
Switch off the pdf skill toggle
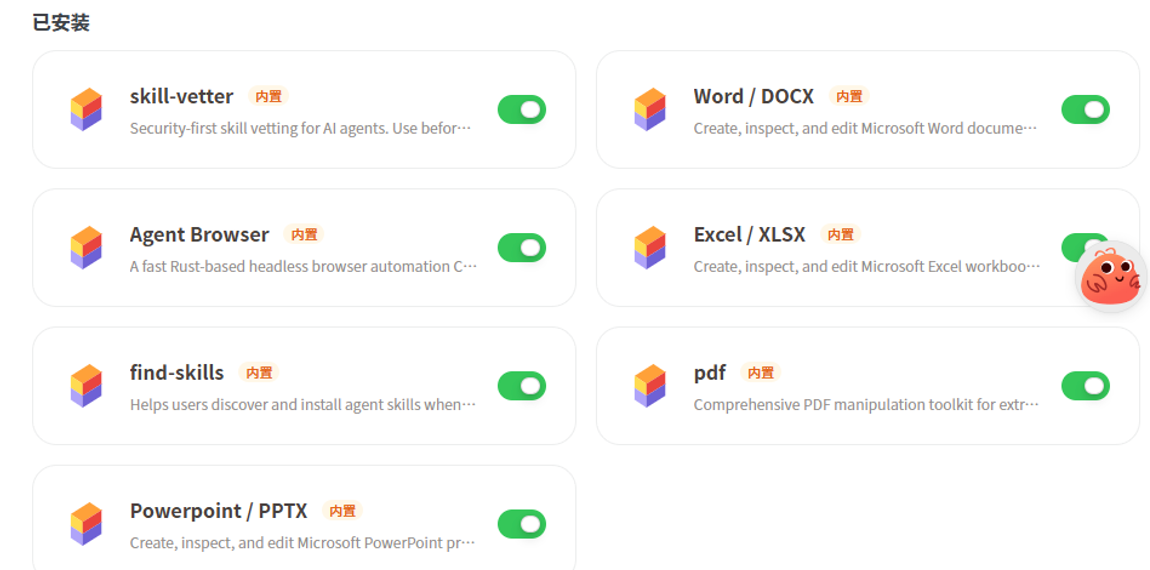pos(1085,385)
